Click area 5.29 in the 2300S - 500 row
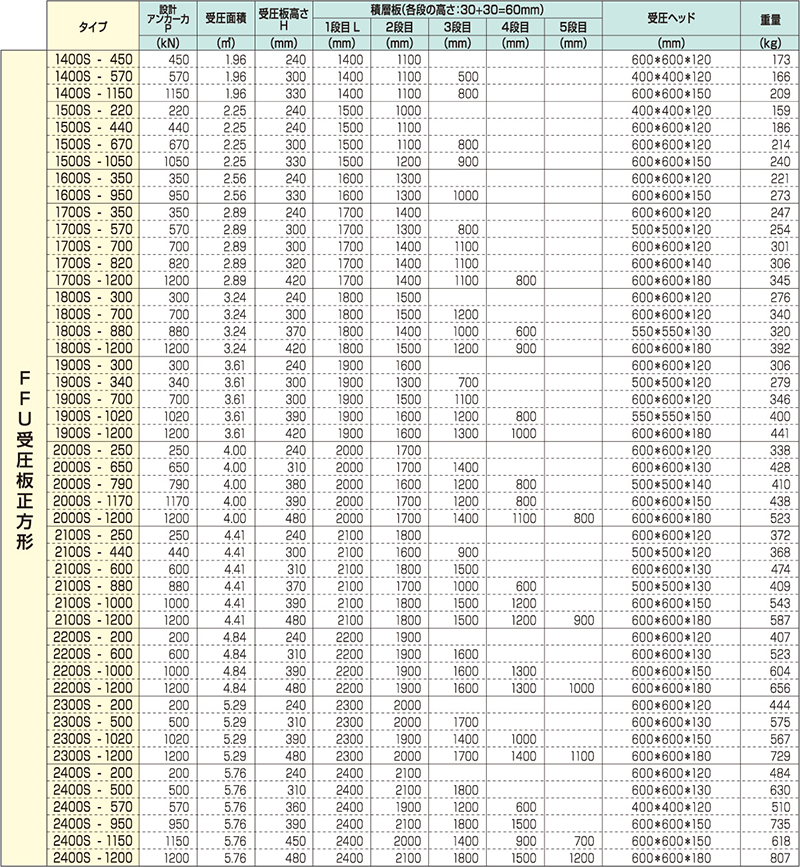Image resolution: width=800 pixels, height=867 pixels. click(x=234, y=722)
